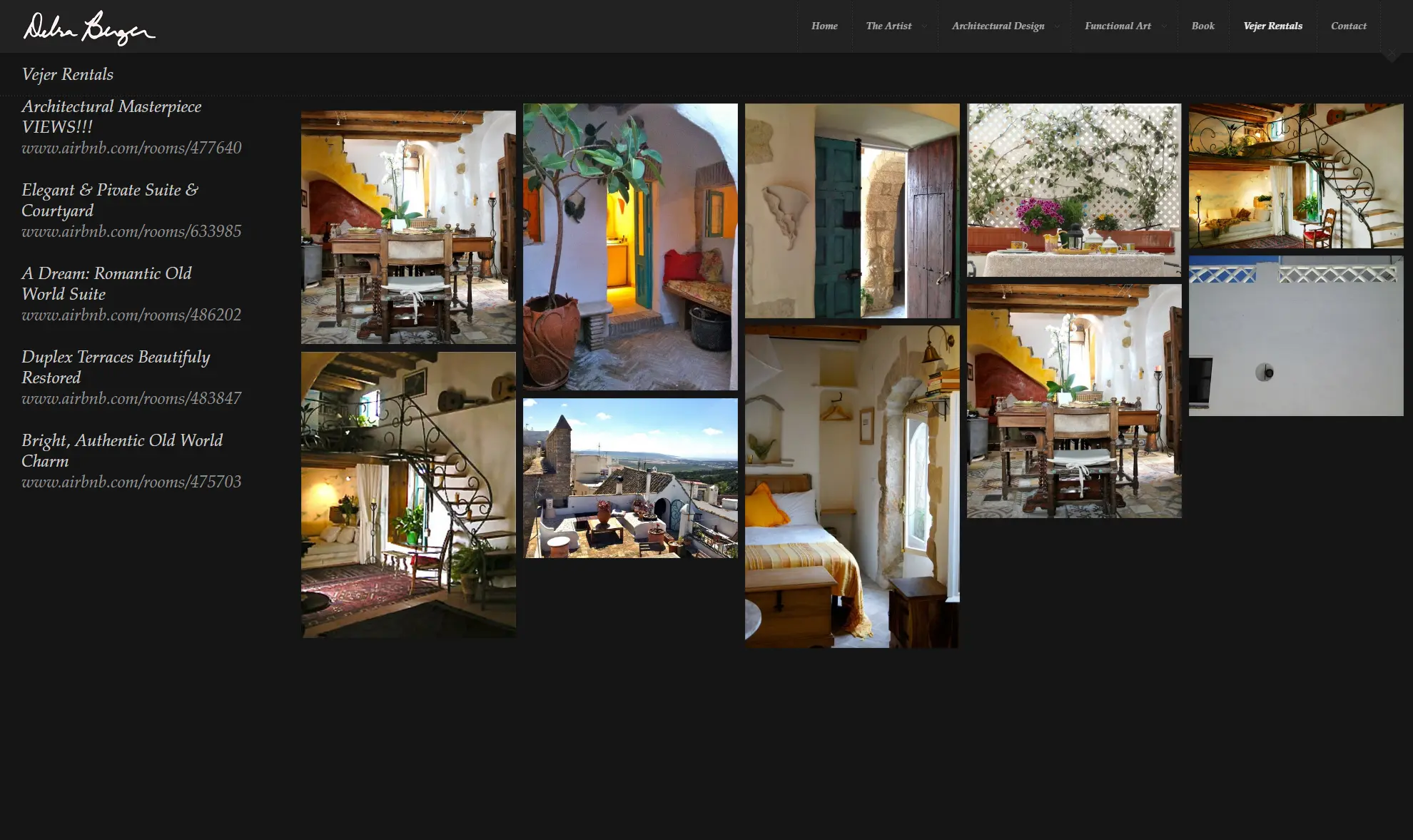
Task: Expand The Artist dropdown arrow
Action: [x=924, y=26]
